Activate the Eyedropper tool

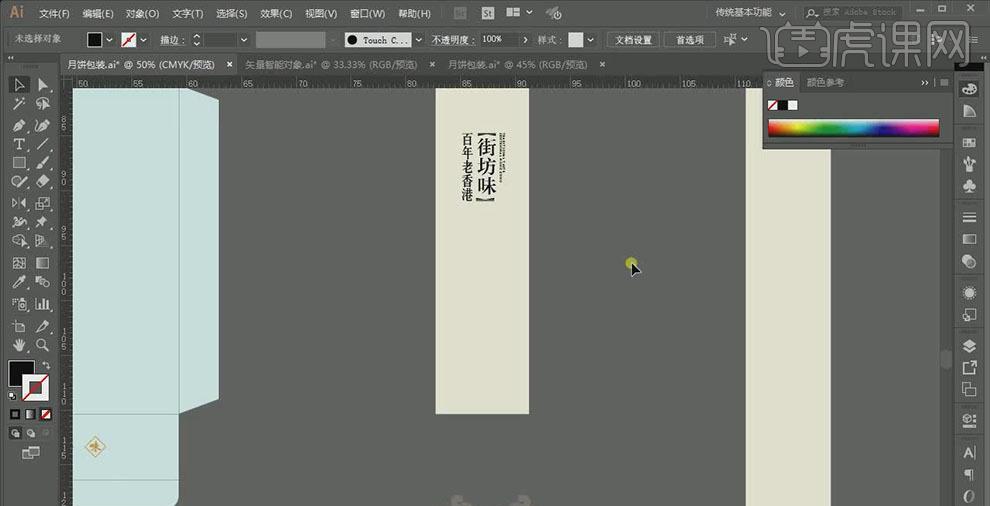[x=19, y=284]
